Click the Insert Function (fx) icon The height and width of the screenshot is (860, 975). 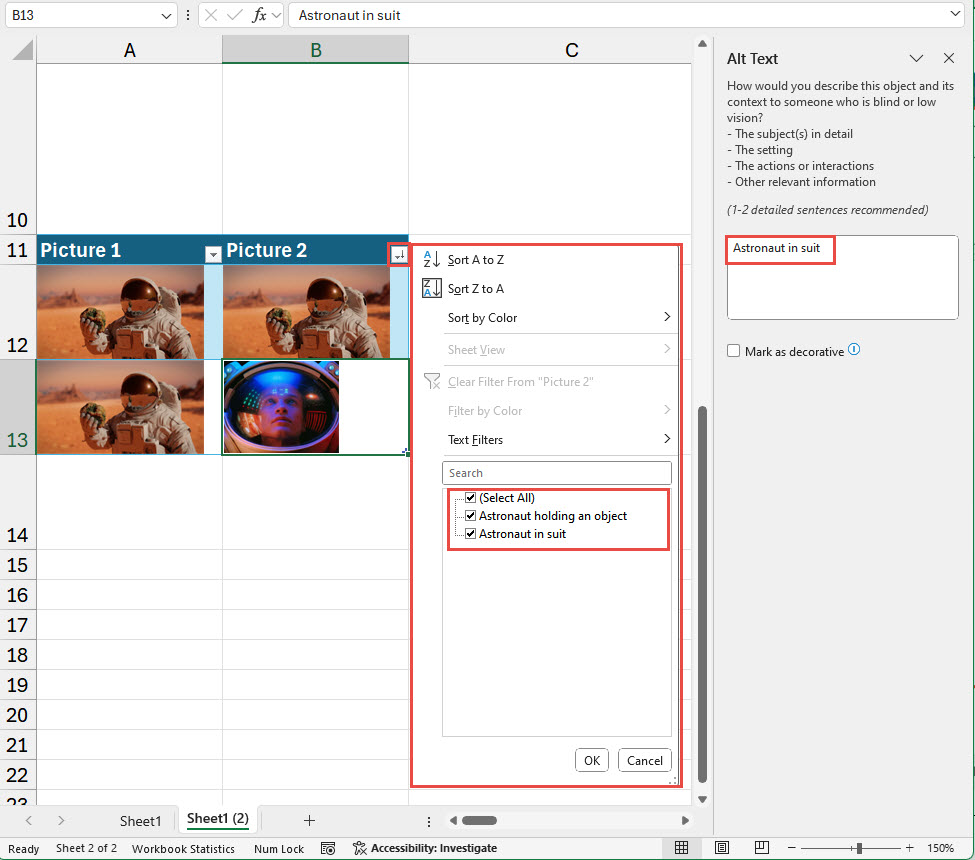coord(261,15)
